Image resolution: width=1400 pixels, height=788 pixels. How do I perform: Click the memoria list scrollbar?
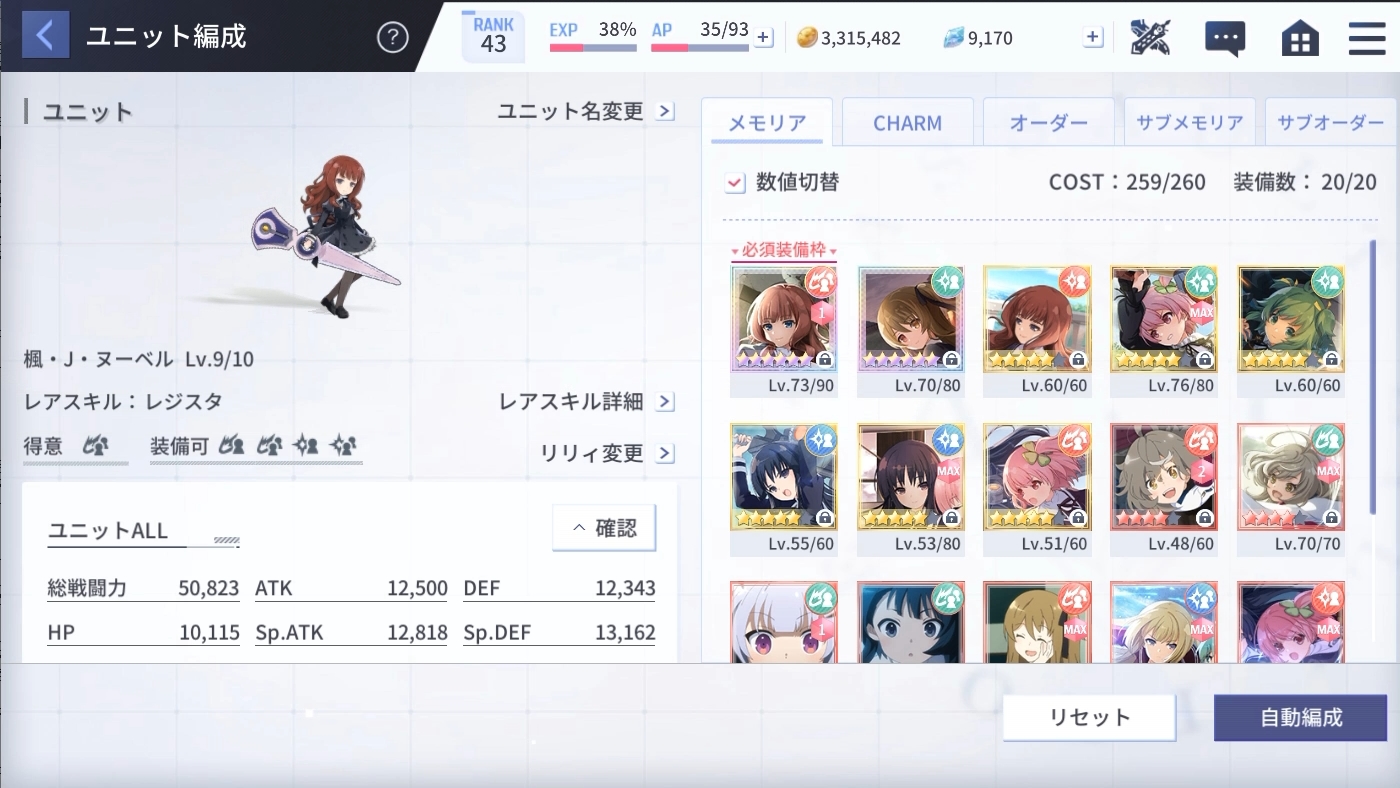(1373, 378)
